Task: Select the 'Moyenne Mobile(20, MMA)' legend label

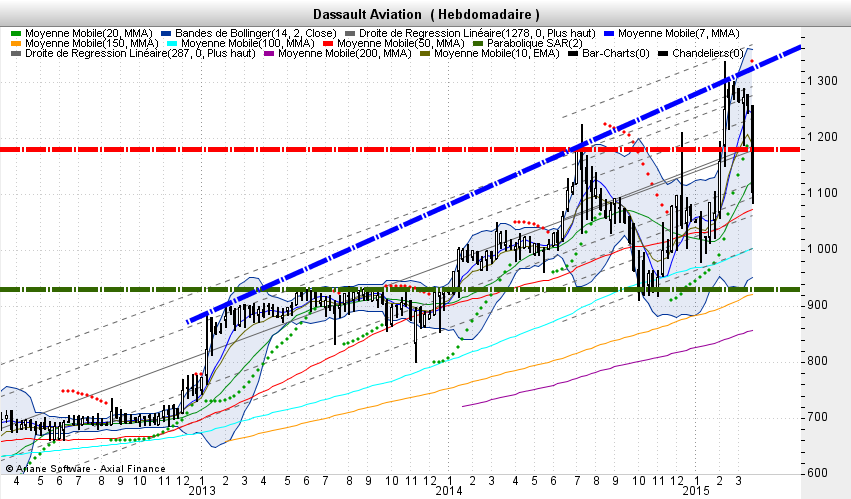Action: tap(89, 34)
